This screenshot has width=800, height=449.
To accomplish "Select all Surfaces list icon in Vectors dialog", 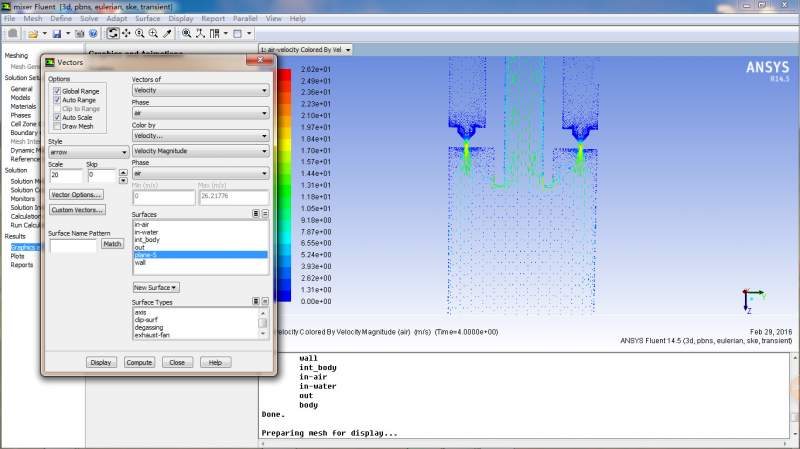I will 256,214.
